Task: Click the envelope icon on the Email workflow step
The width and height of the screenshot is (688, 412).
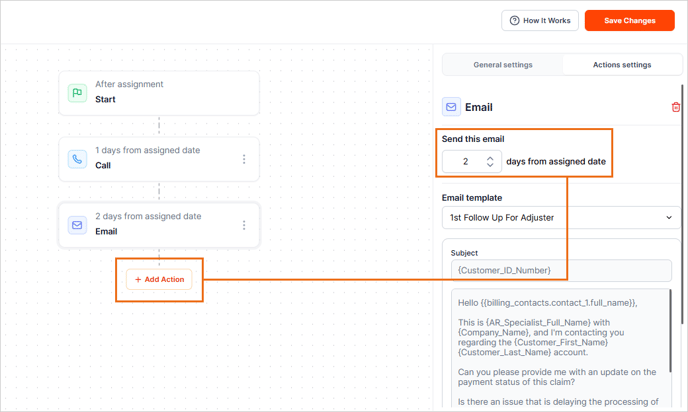Action: (77, 225)
